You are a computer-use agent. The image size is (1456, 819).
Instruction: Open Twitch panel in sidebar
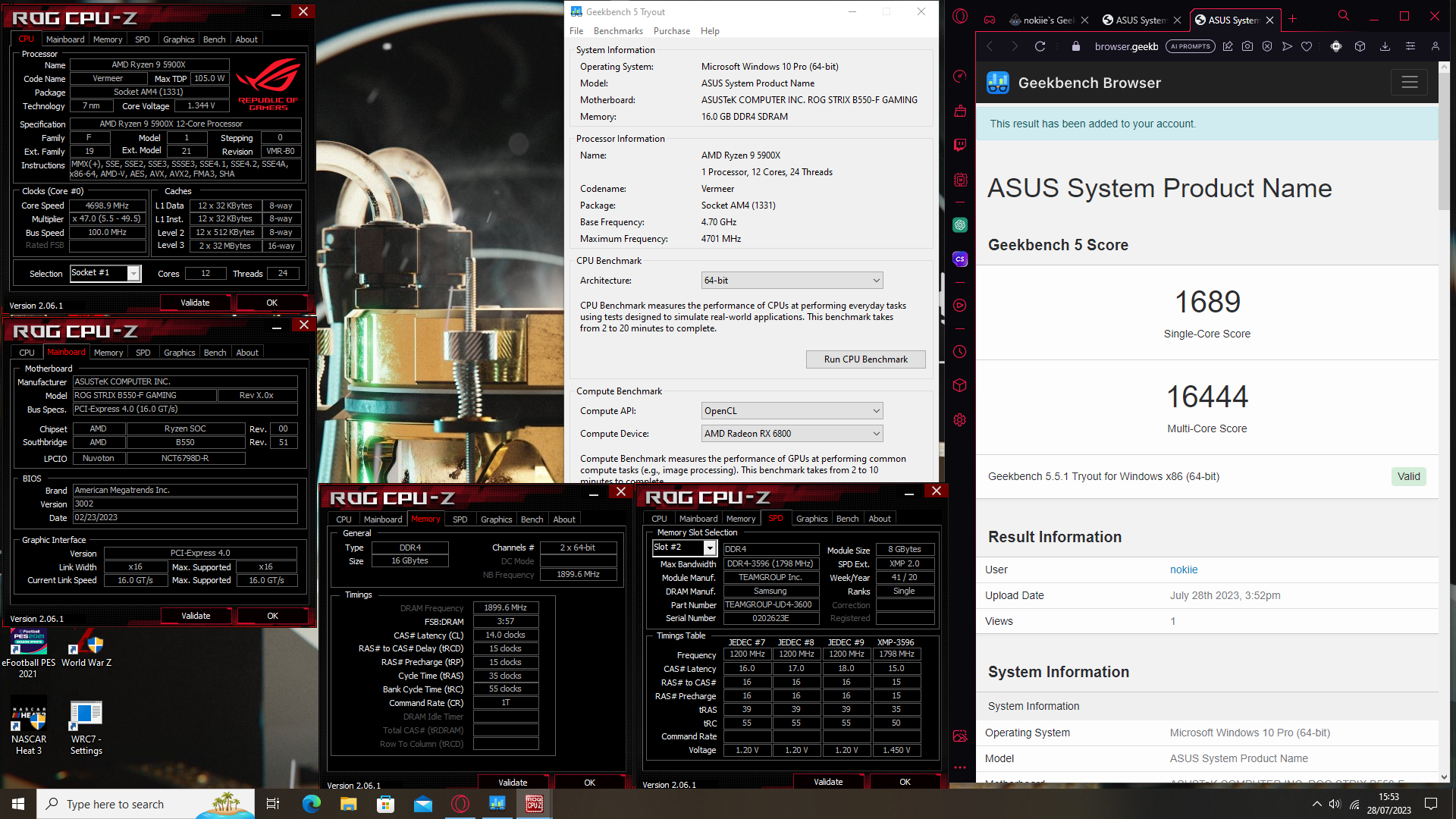point(960,145)
